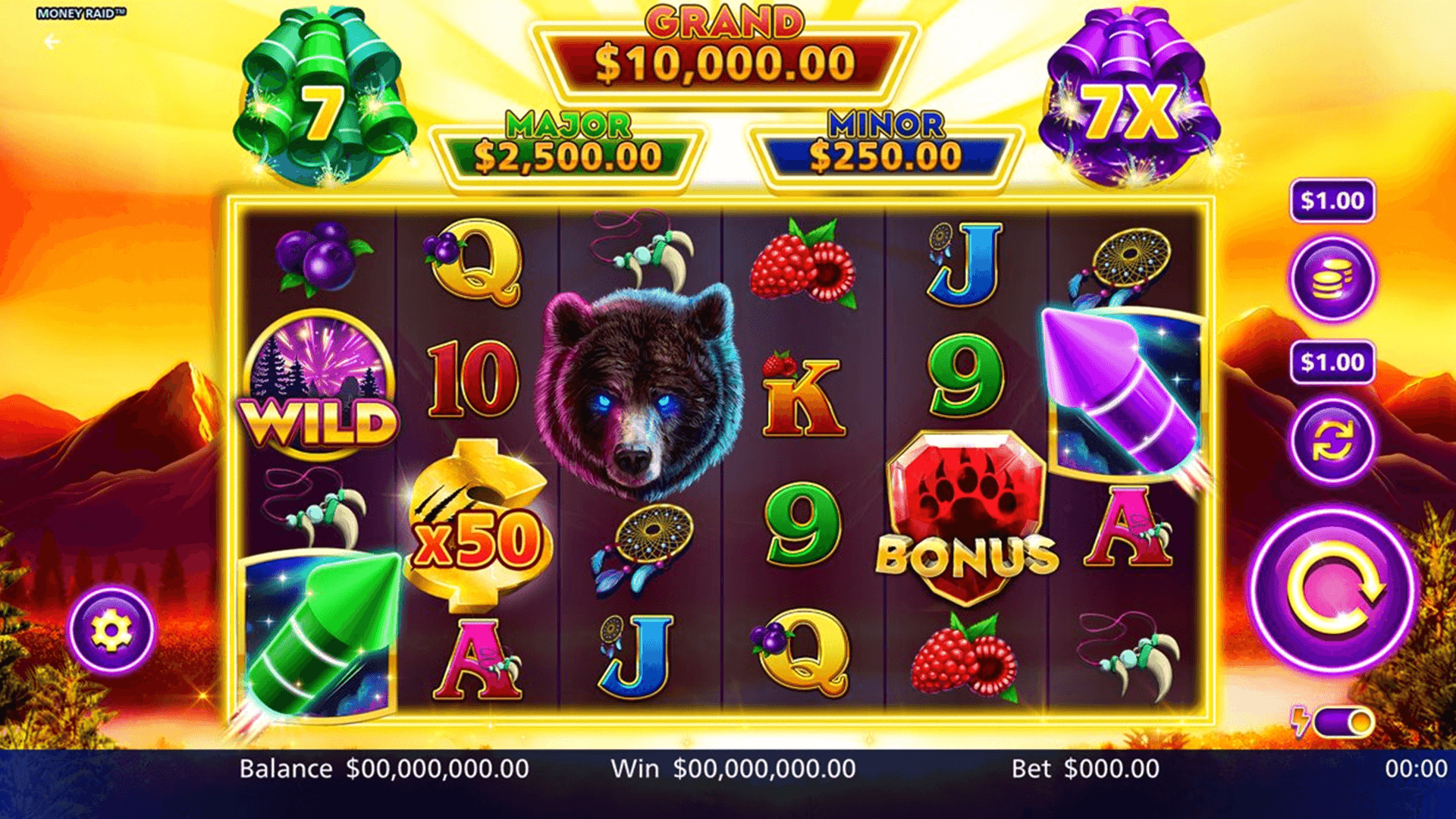1456x819 pixels.
Task: Toggle the lightning turbo spin switch
Action: click(1344, 723)
